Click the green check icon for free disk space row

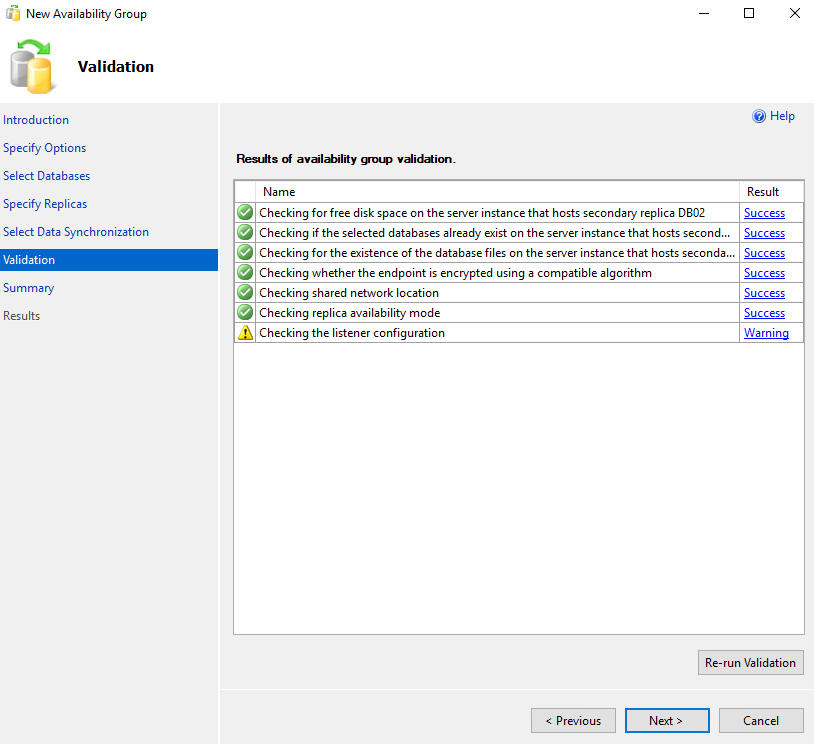(245, 212)
